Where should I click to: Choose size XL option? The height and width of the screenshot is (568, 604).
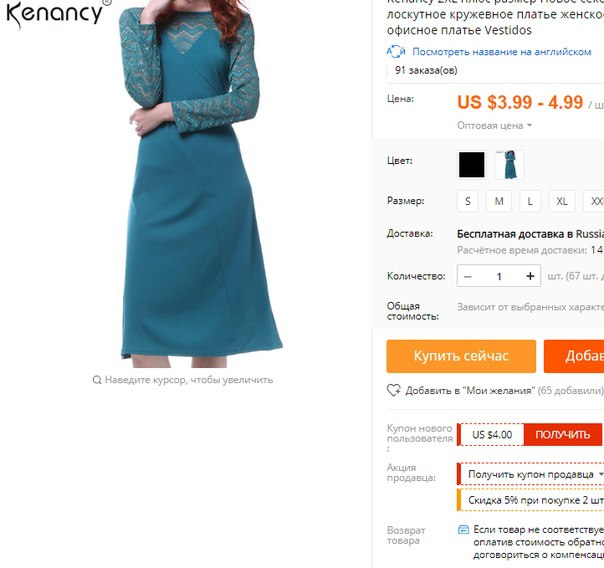[562, 201]
